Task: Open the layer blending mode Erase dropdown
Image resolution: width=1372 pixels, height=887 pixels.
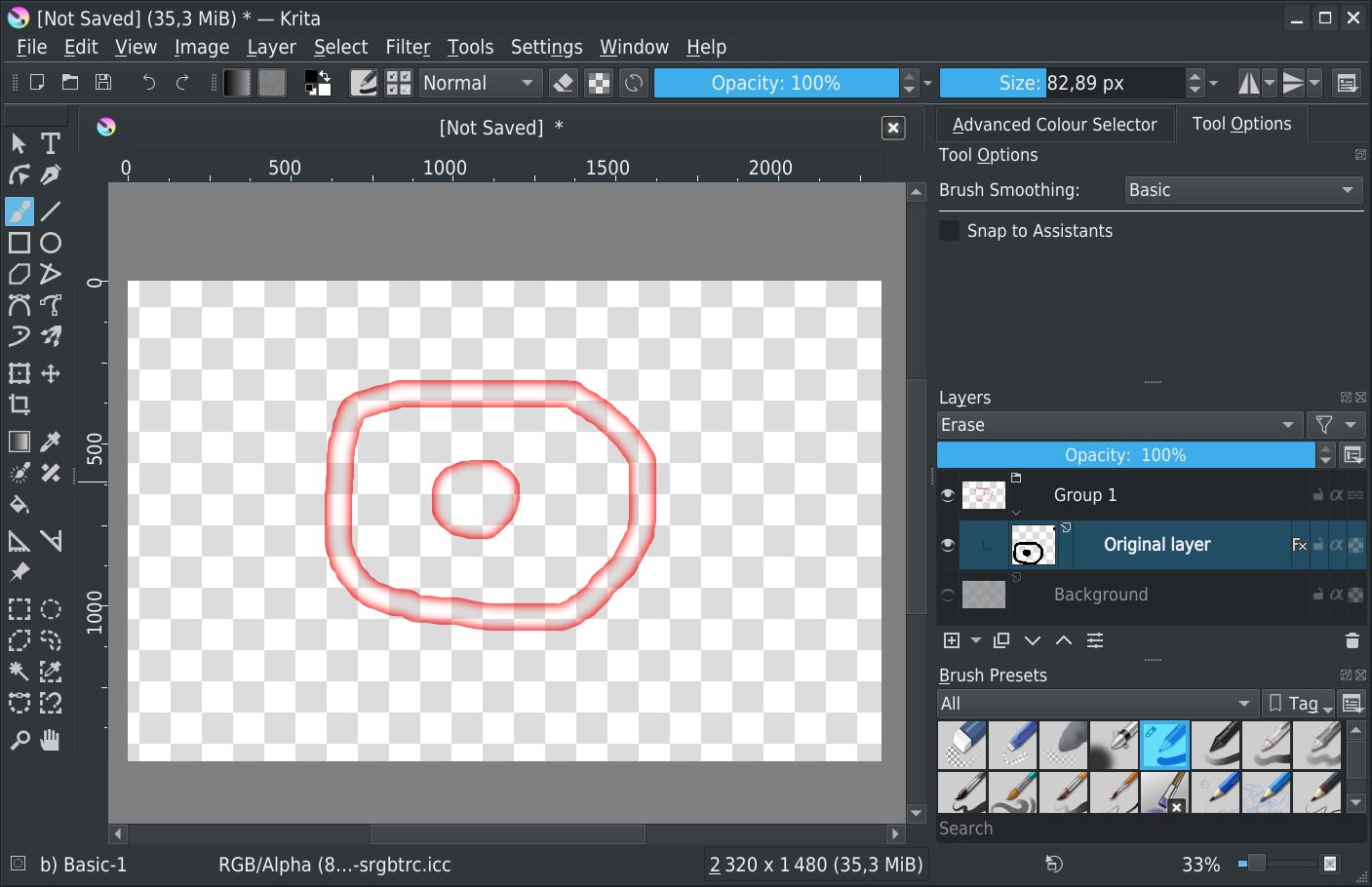Action: [x=1118, y=425]
